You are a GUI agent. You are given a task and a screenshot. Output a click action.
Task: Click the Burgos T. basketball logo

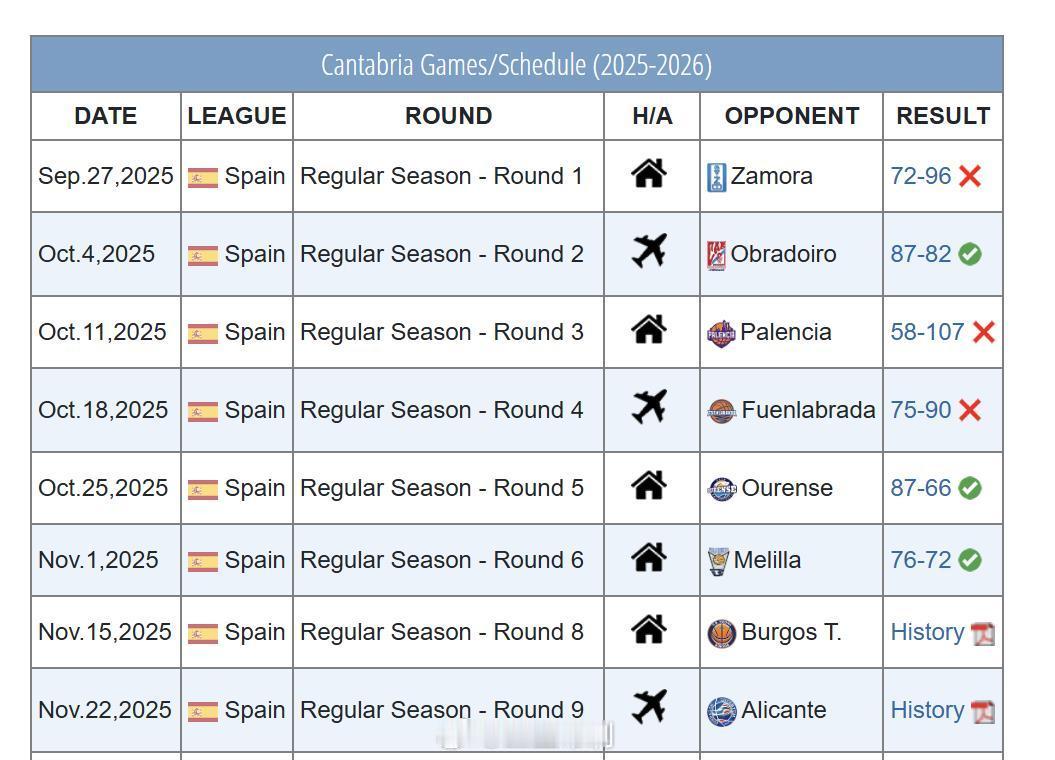pyautogui.click(x=722, y=634)
